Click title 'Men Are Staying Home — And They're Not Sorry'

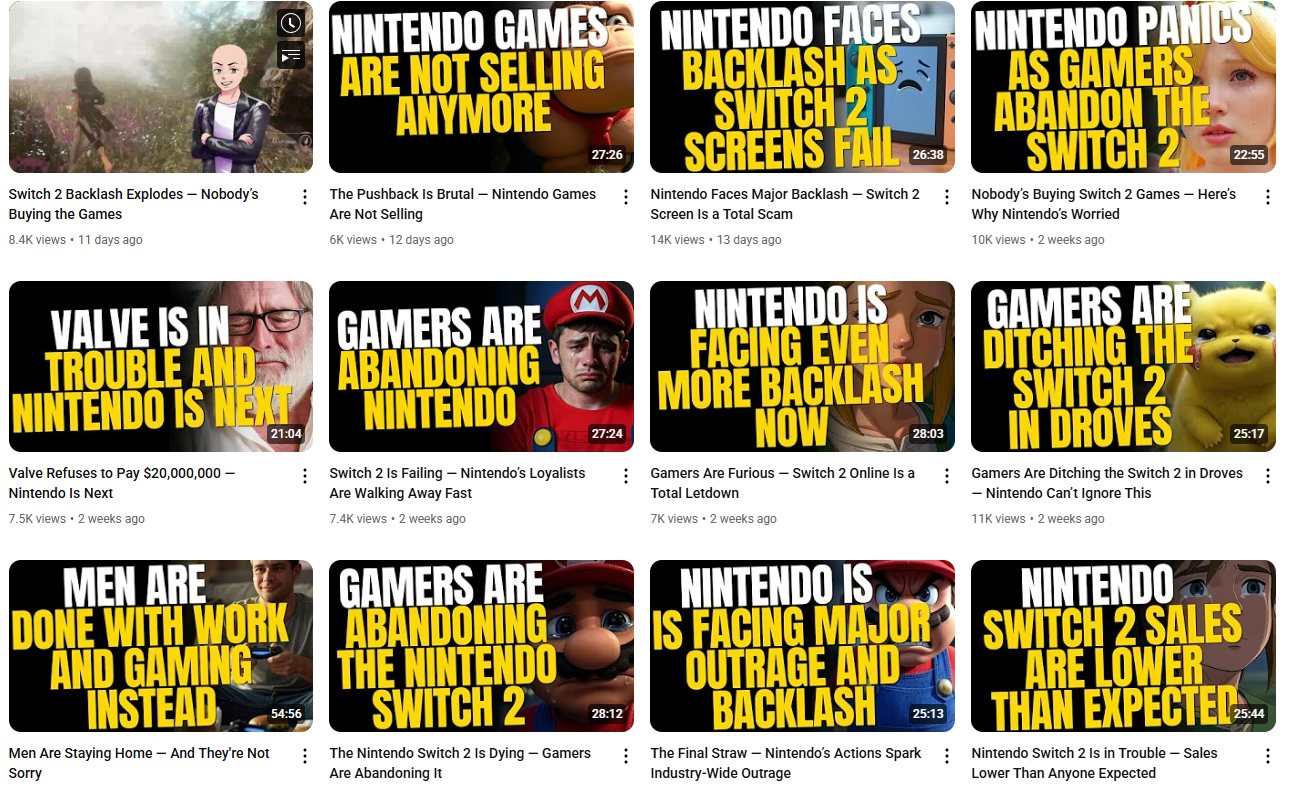pyautogui.click(x=140, y=763)
